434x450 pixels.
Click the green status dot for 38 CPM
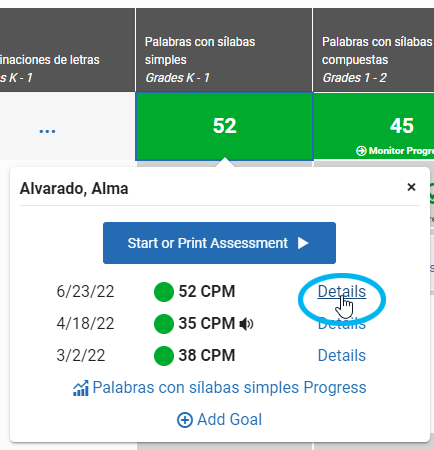coord(164,356)
